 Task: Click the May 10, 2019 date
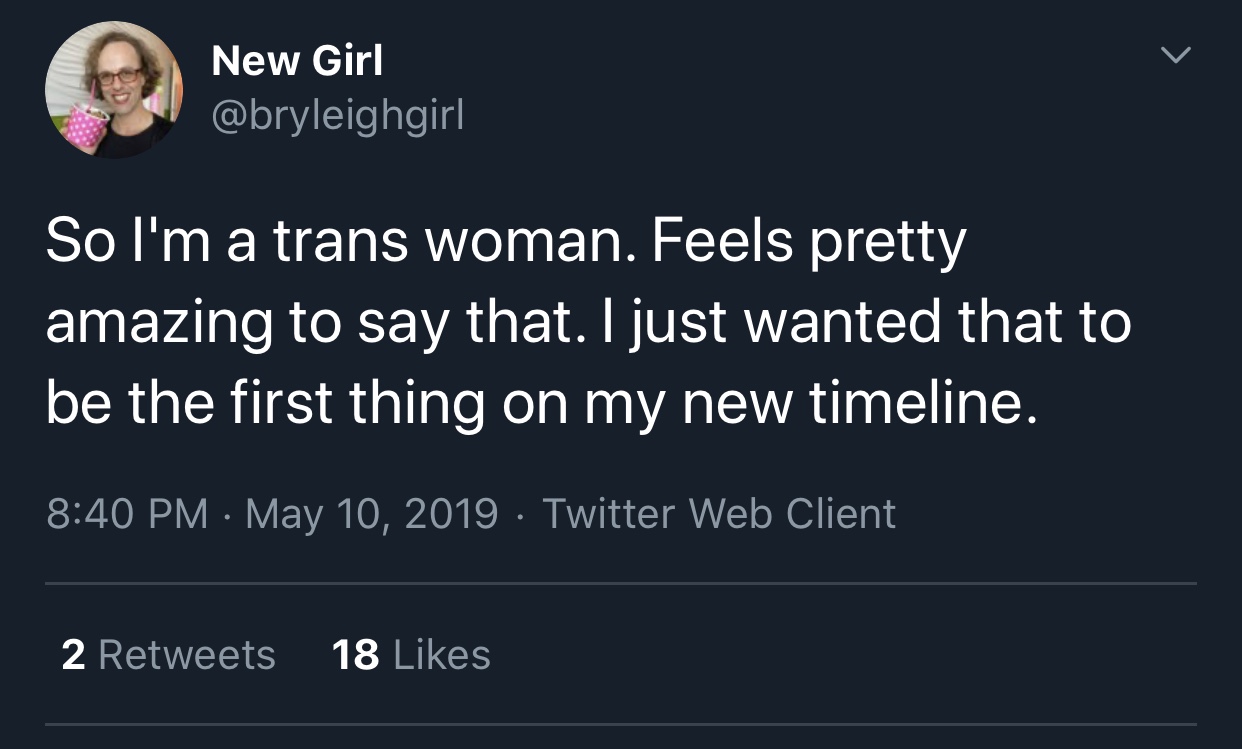[371, 514]
